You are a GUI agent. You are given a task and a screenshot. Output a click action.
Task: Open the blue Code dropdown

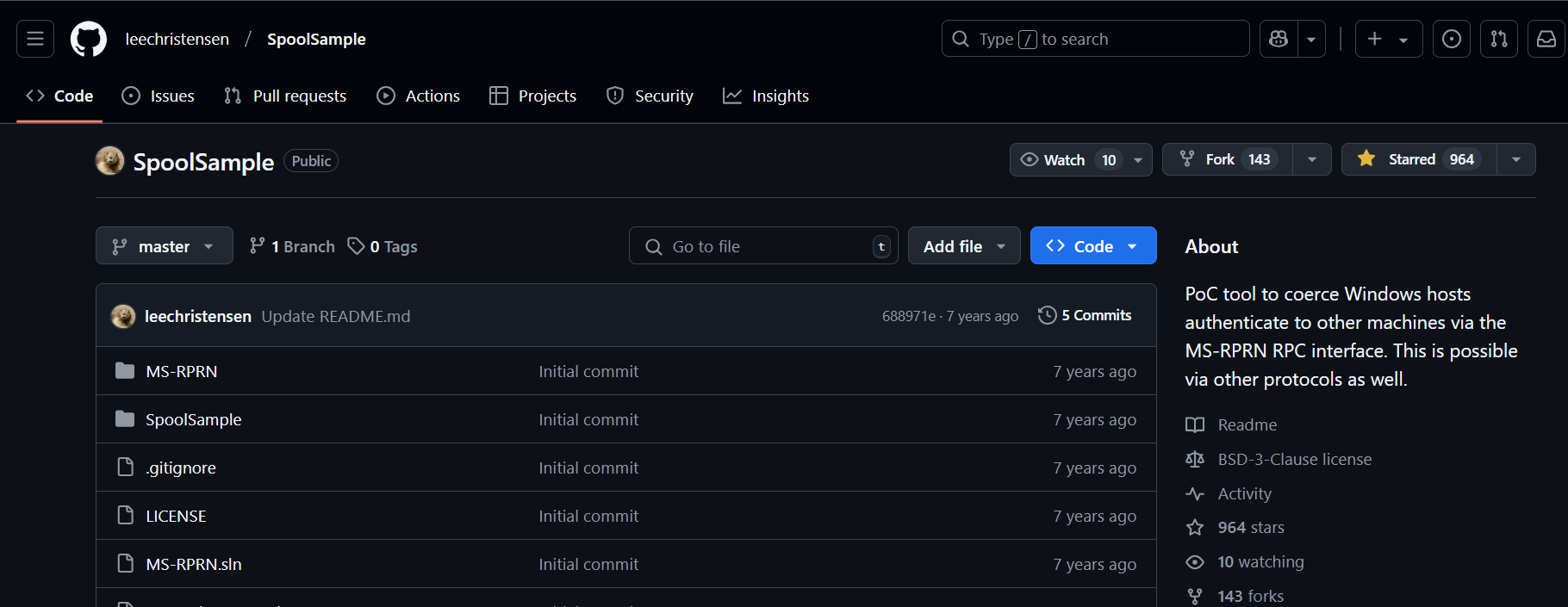[1092, 246]
